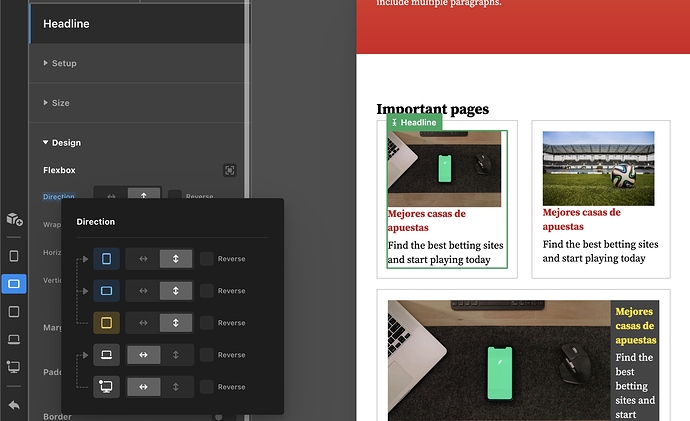The width and height of the screenshot is (690, 421).
Task: Switch to mobile portrait viewport icon in sidebar
Action: click(x=14, y=256)
